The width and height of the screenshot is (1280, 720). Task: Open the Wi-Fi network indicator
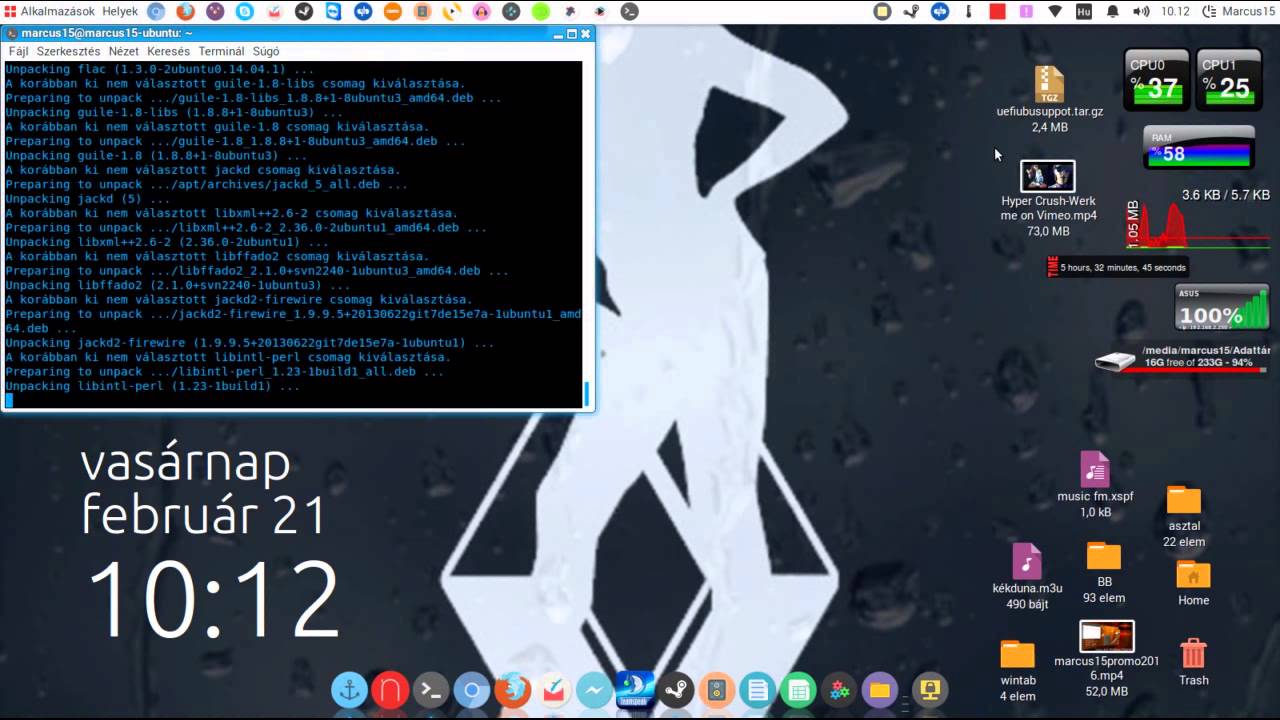1055,12
